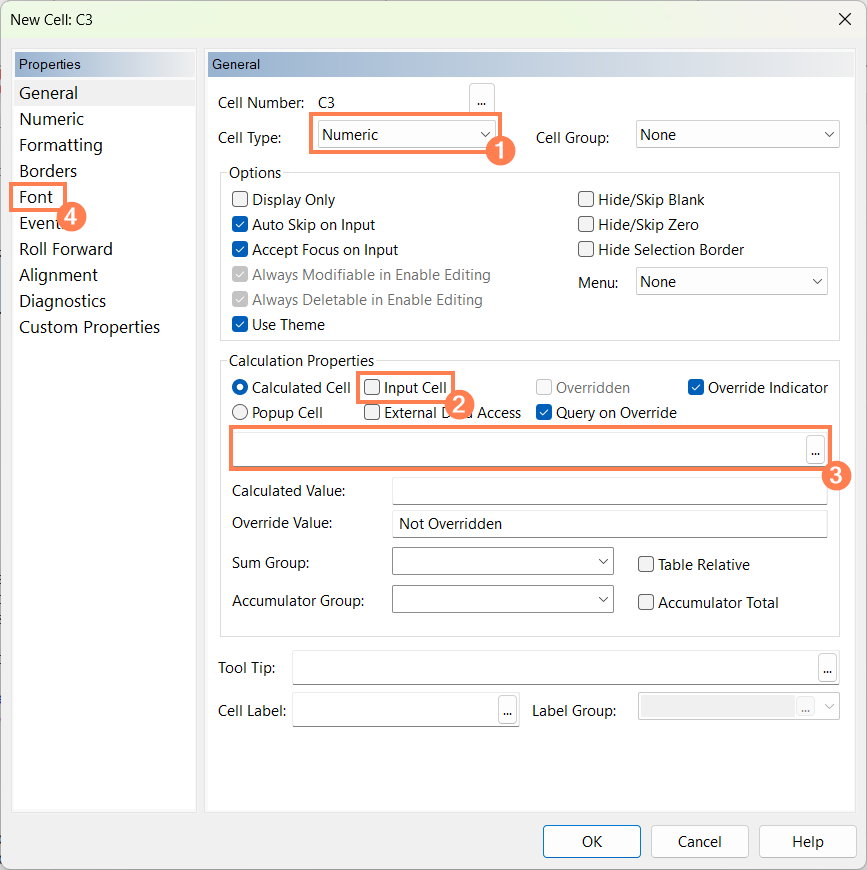Screen dimensions: 867x870
Task: Toggle Hide/Skip Zero checkbox
Action: coord(586,225)
